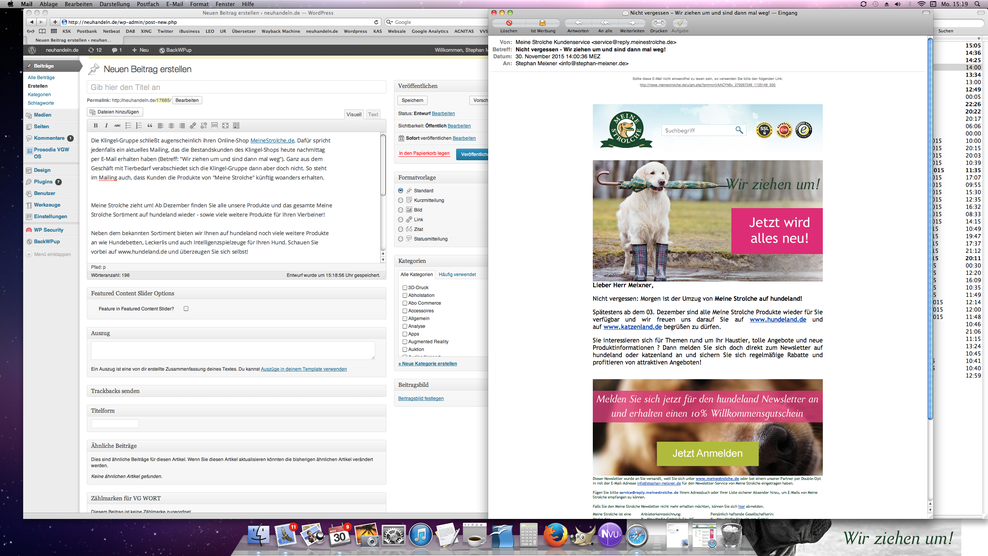This screenshot has height=556, width=988.
Task: Open the Postfach menu in menu bar
Action: coord(147,4)
